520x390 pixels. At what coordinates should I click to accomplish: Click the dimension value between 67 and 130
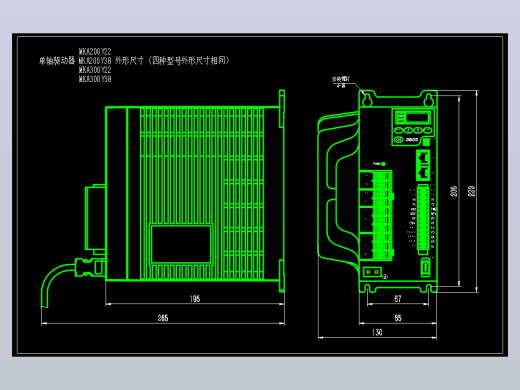[398, 318]
